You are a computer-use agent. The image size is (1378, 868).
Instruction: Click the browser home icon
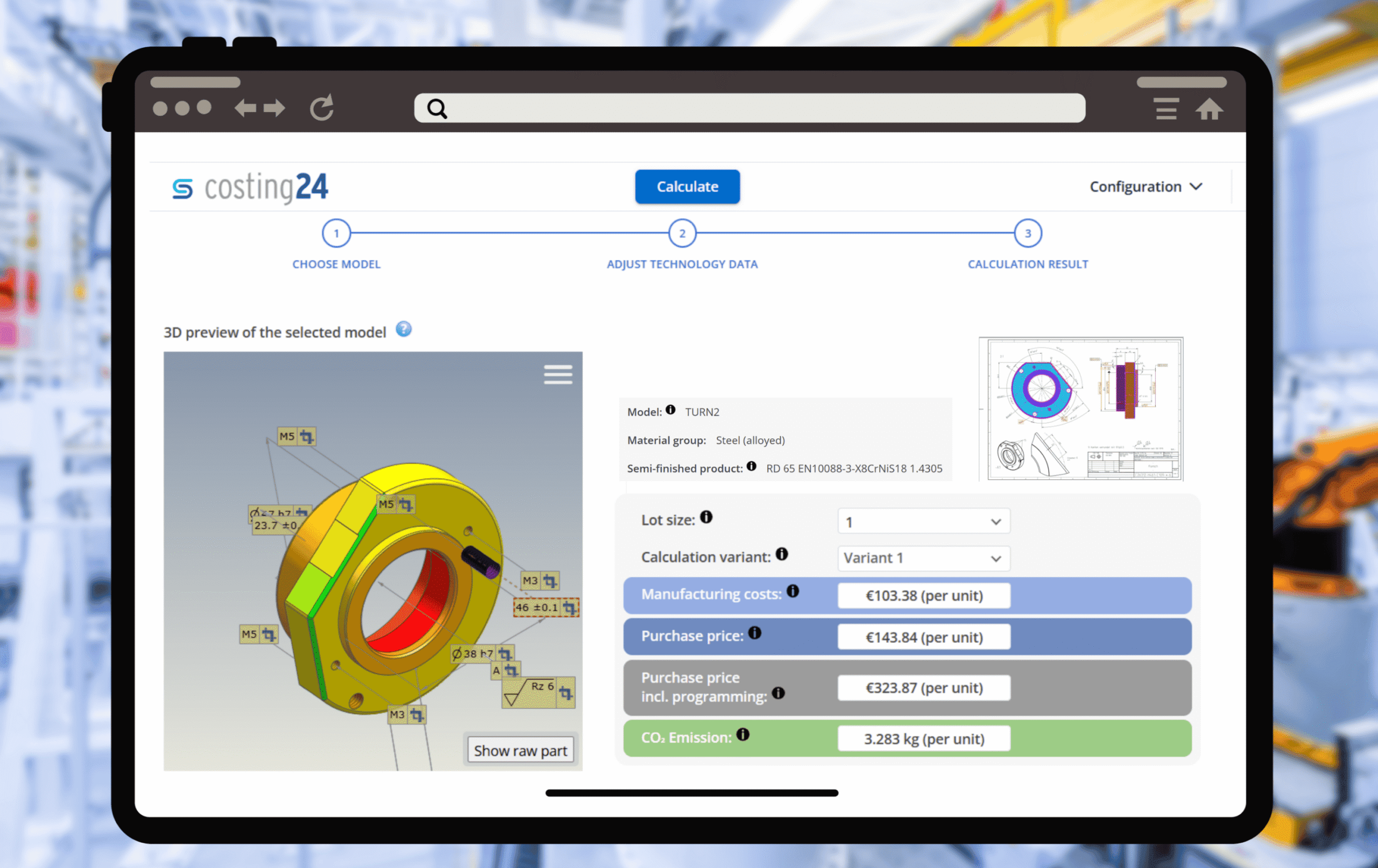click(1208, 109)
